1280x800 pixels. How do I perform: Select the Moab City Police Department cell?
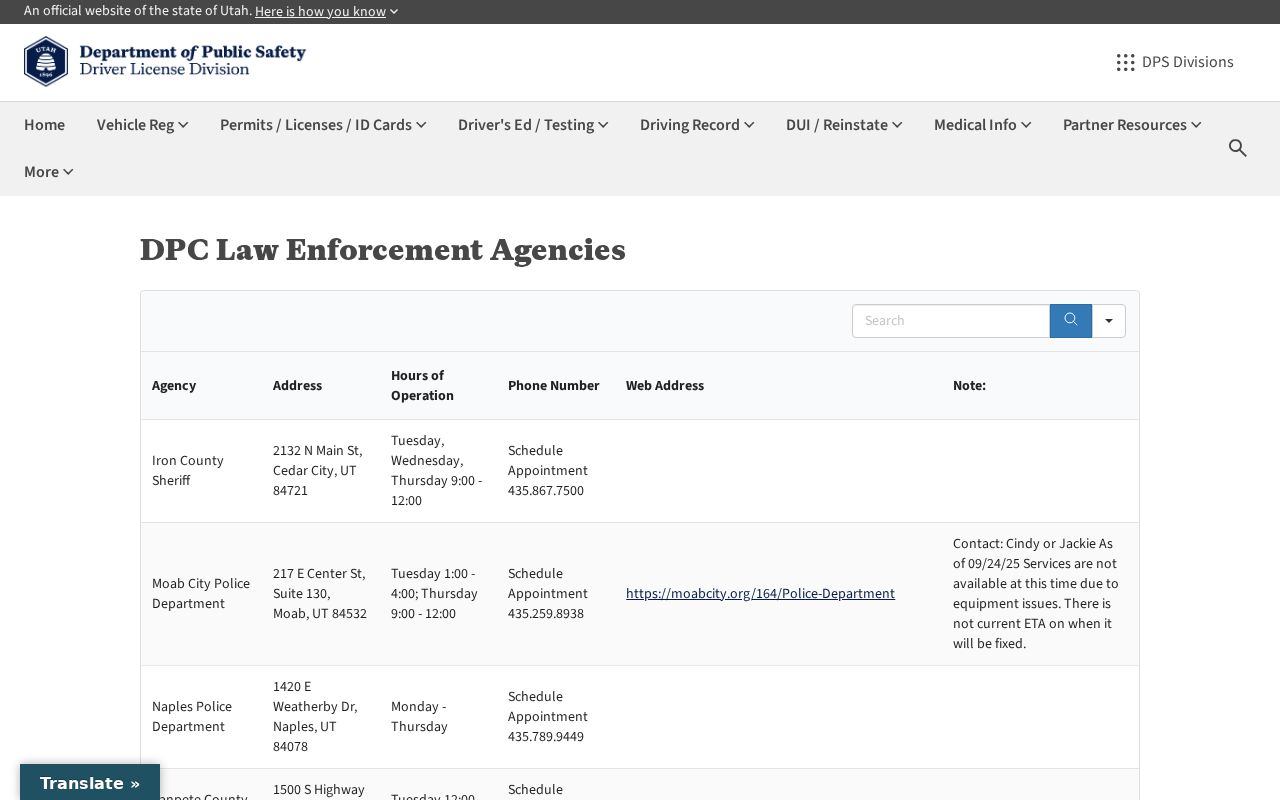(201, 594)
